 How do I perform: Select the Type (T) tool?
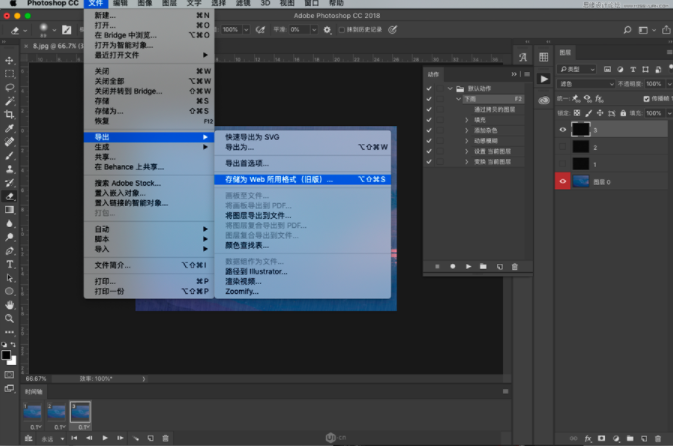[x=9, y=264]
